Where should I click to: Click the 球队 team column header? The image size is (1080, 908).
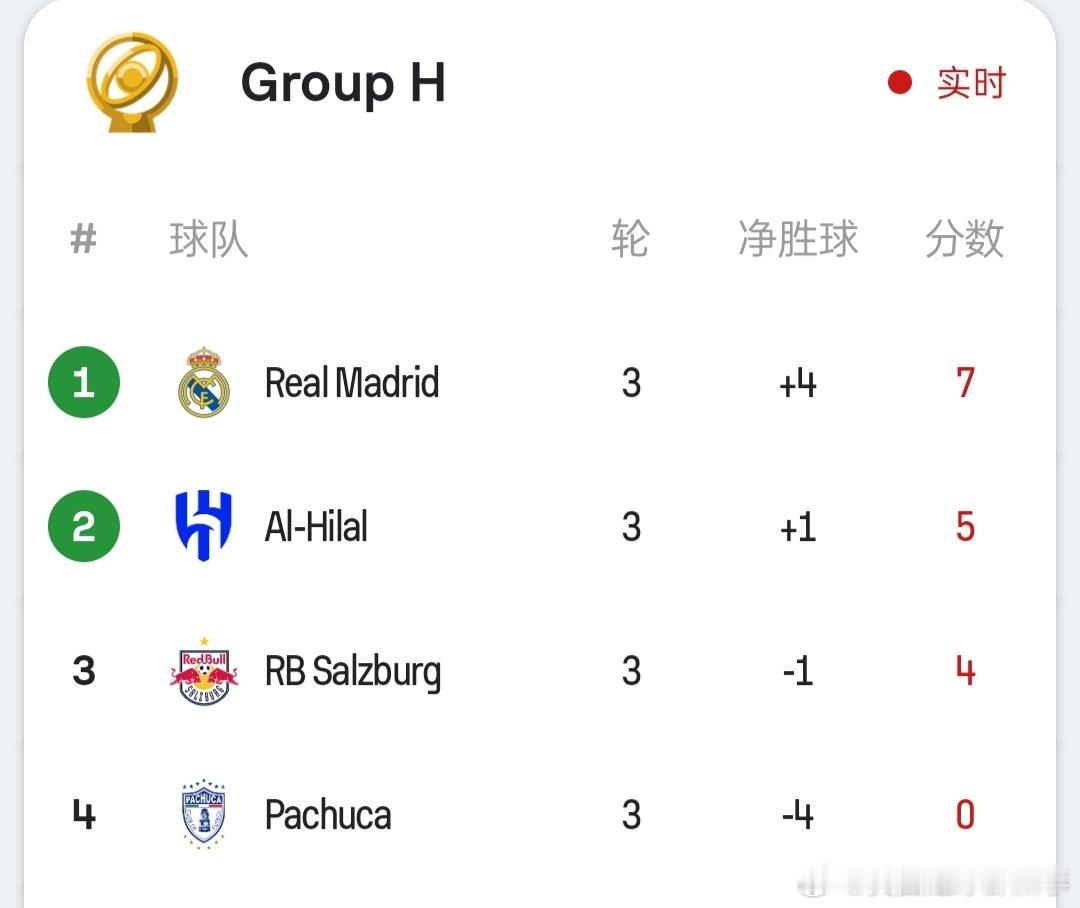coord(209,239)
